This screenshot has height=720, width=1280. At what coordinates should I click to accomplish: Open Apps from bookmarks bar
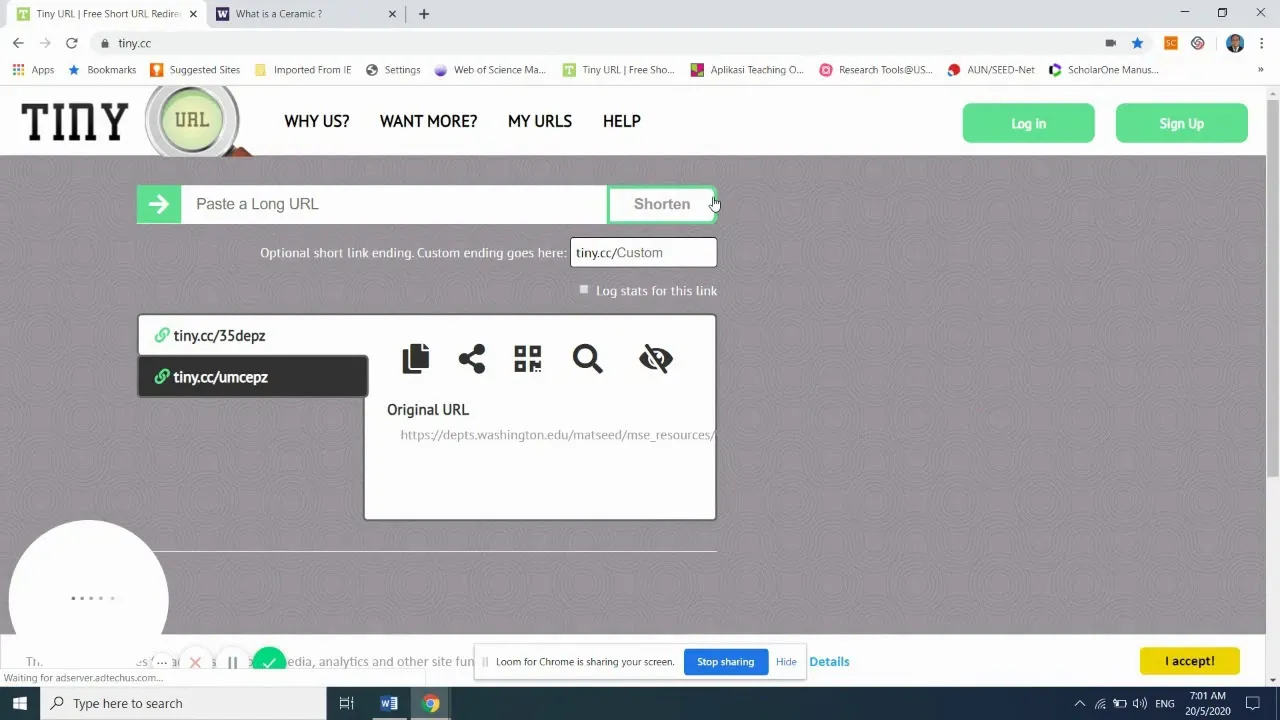(33, 70)
